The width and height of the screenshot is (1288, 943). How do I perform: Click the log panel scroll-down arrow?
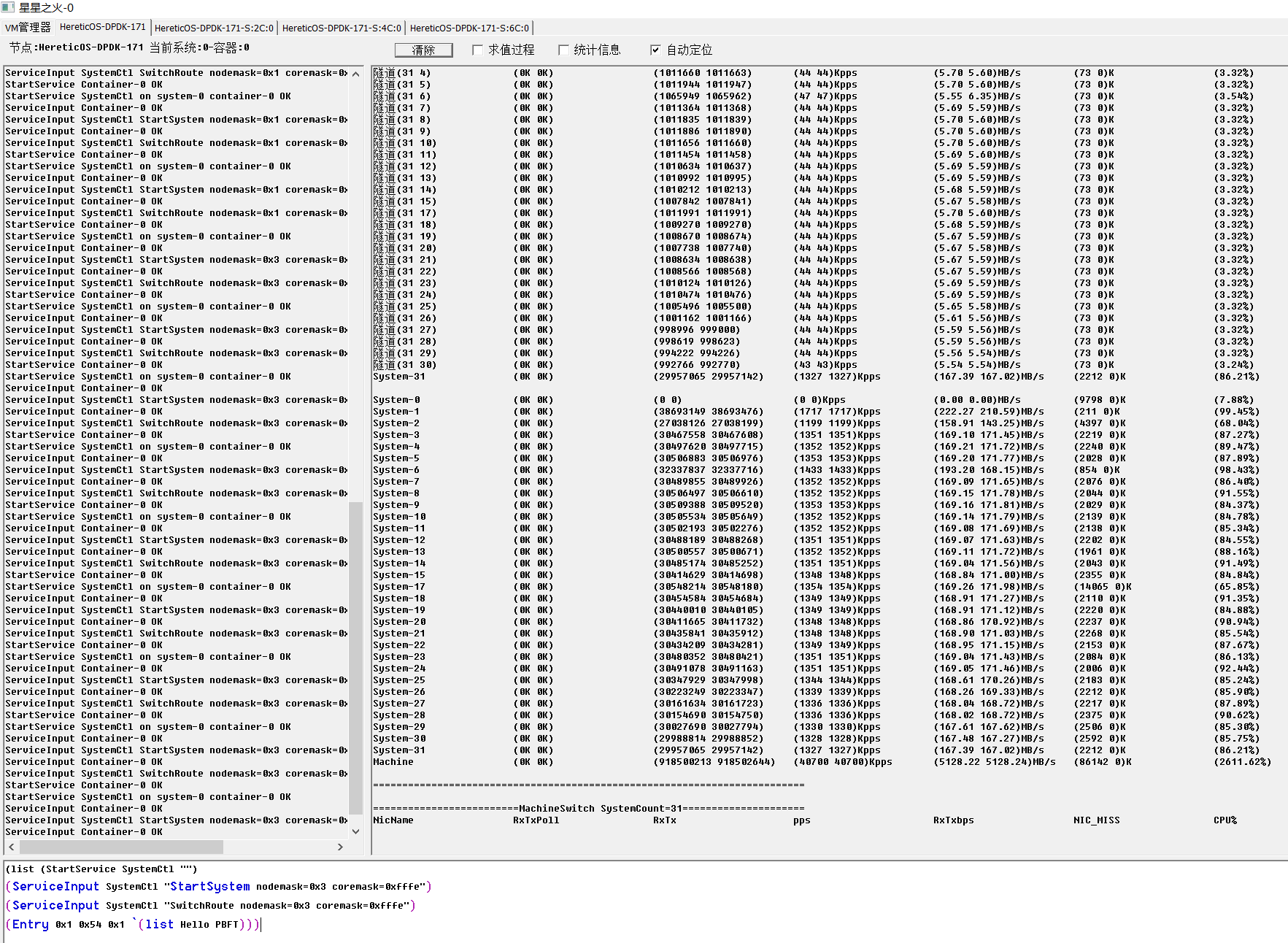355,831
